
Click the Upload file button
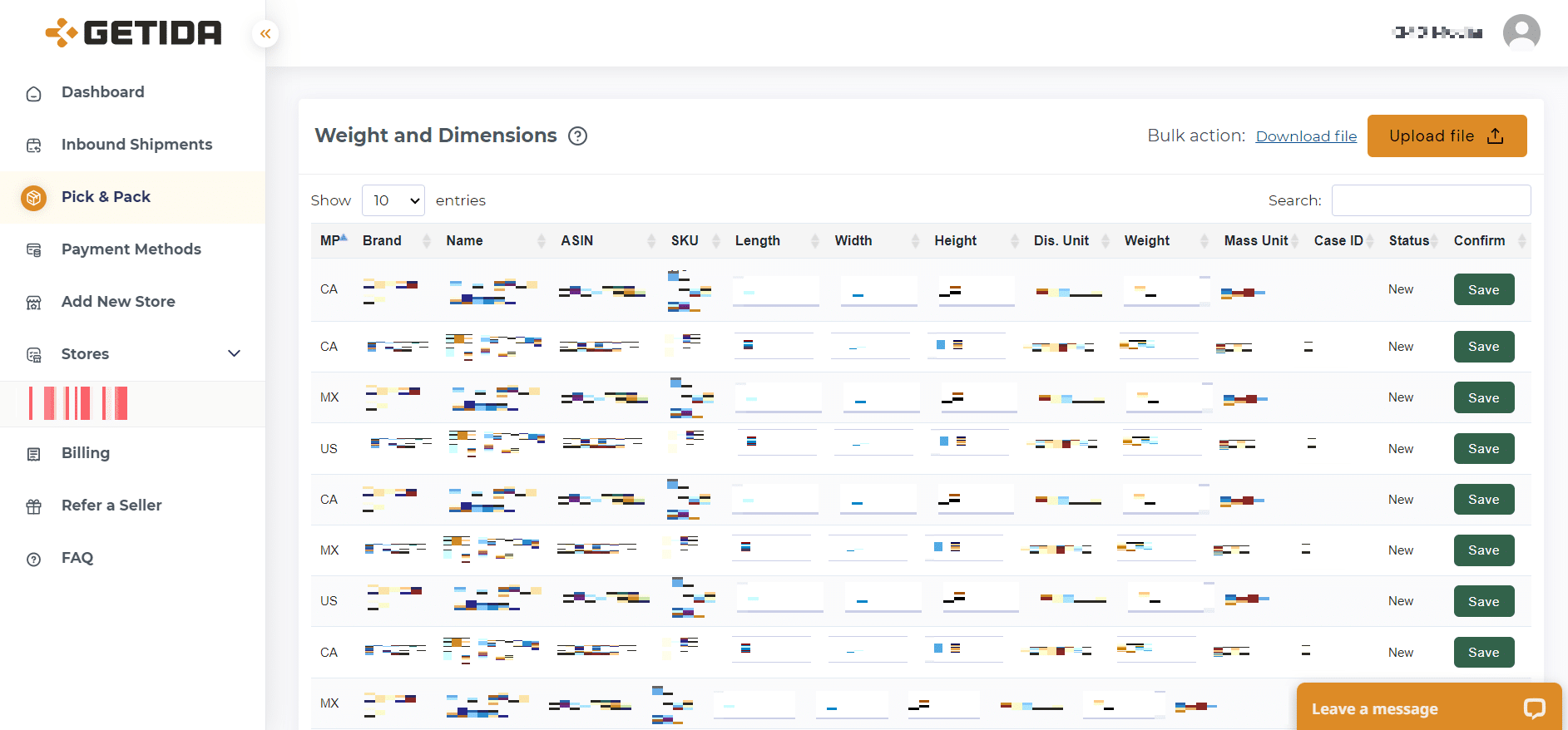coord(1447,136)
